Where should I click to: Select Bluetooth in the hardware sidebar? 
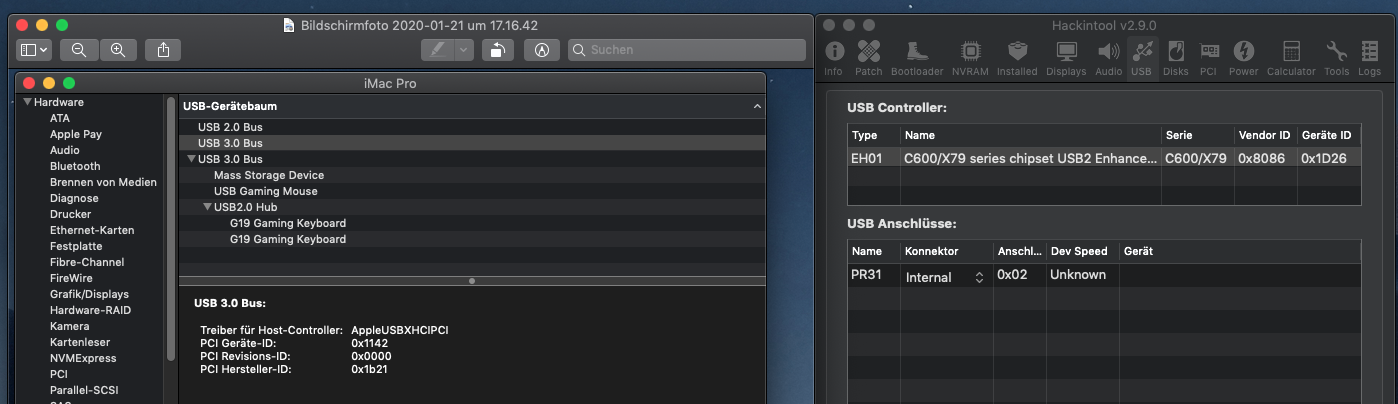coord(75,166)
